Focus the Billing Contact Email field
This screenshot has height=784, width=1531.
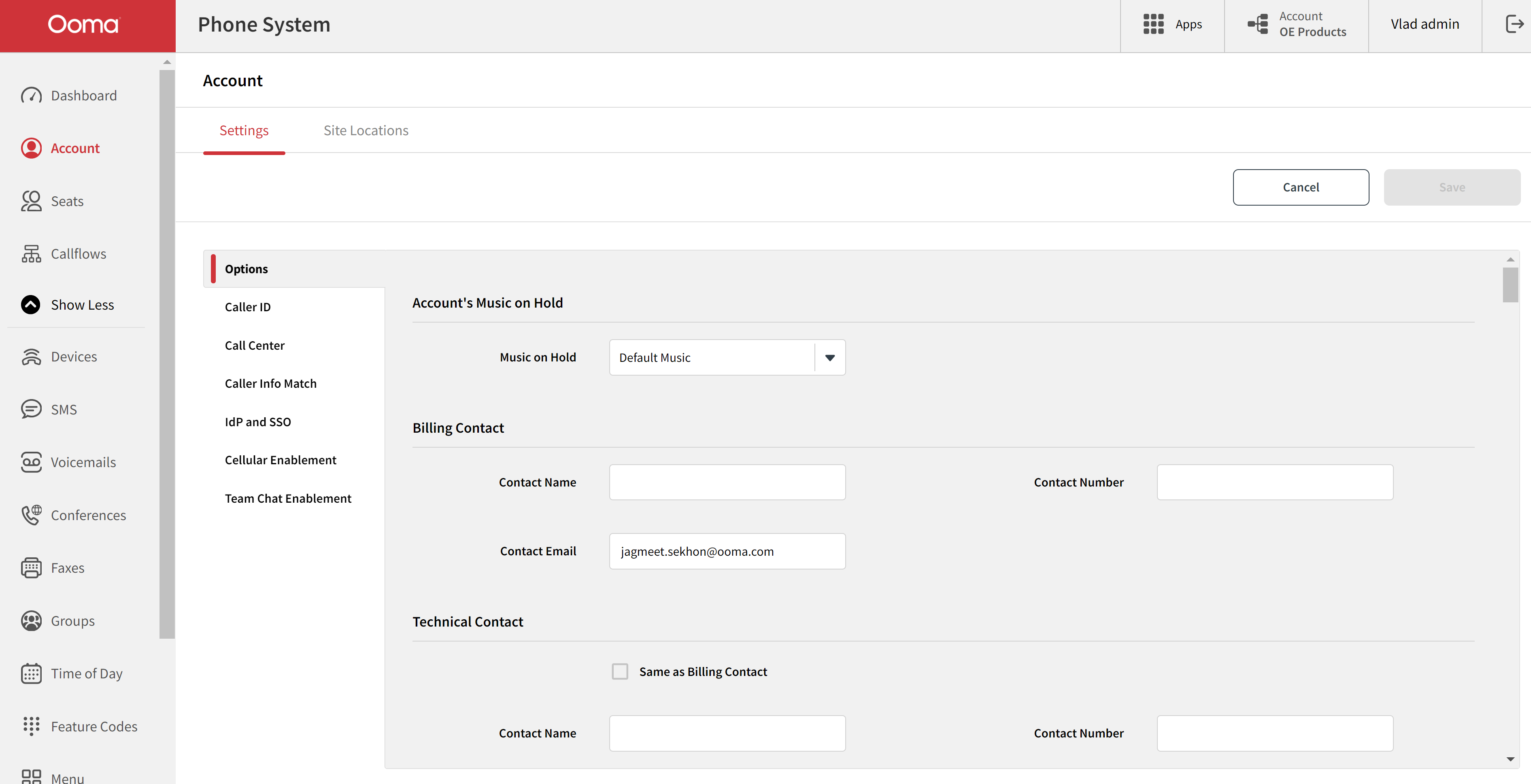point(727,551)
